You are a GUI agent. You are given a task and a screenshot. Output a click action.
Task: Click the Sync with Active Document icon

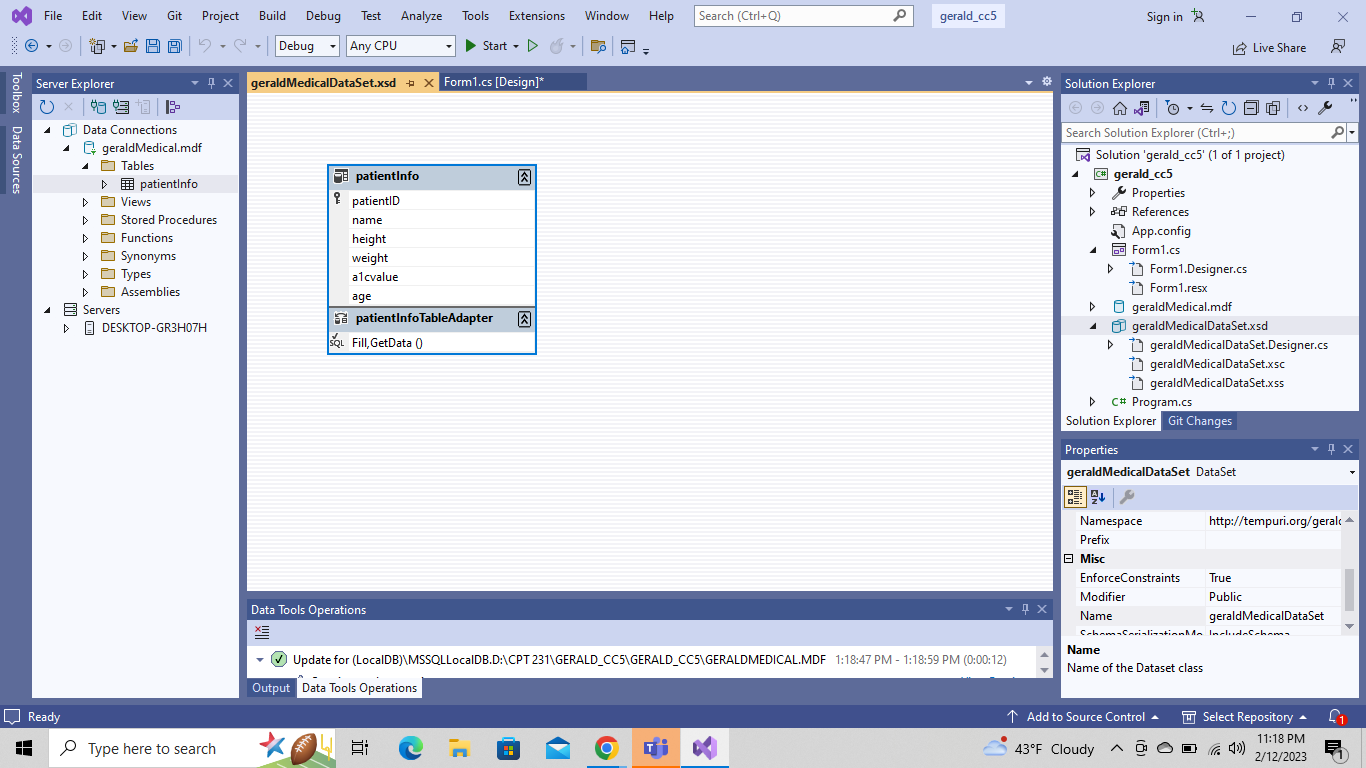(x=1207, y=107)
